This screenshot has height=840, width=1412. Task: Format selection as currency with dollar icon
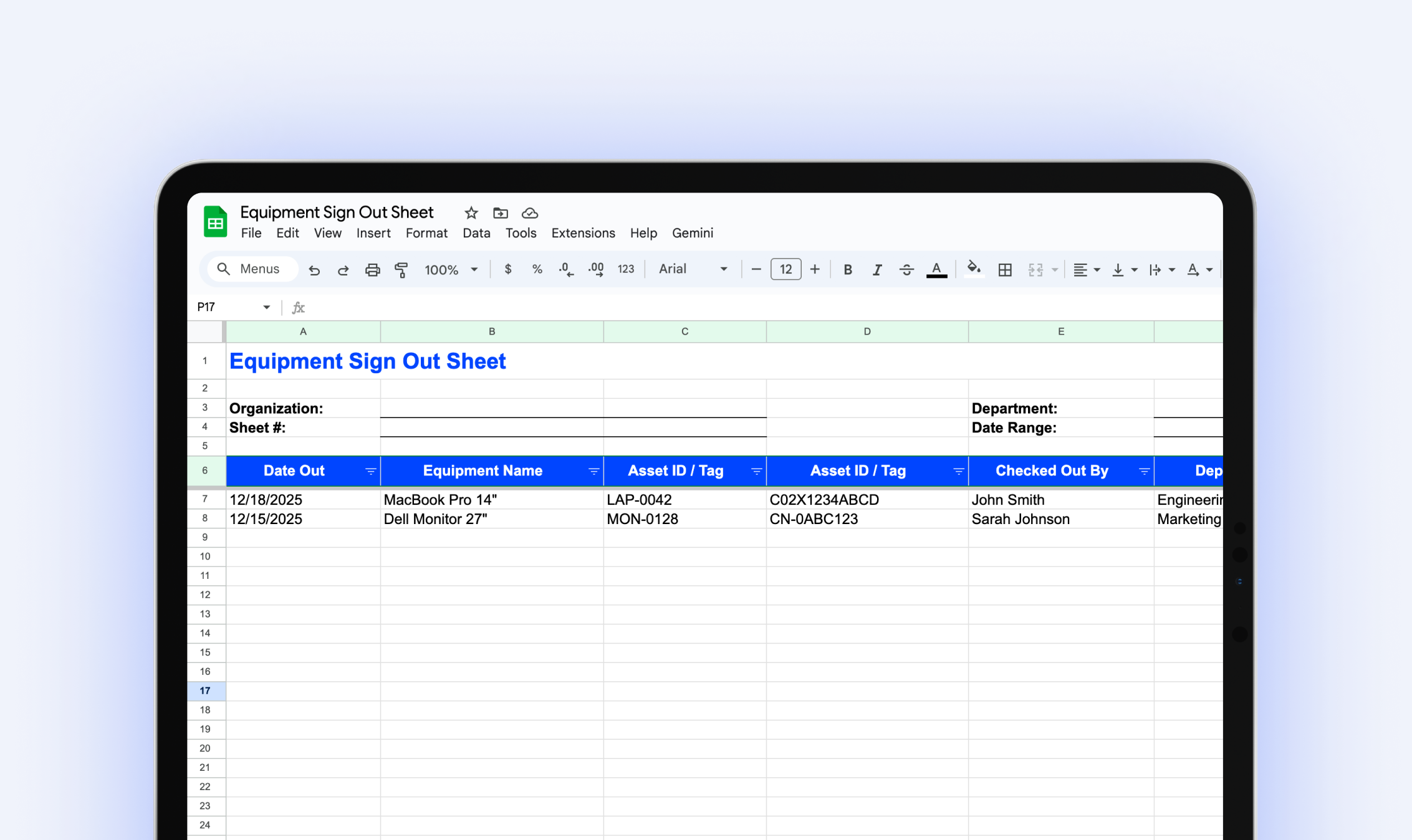pos(507,269)
